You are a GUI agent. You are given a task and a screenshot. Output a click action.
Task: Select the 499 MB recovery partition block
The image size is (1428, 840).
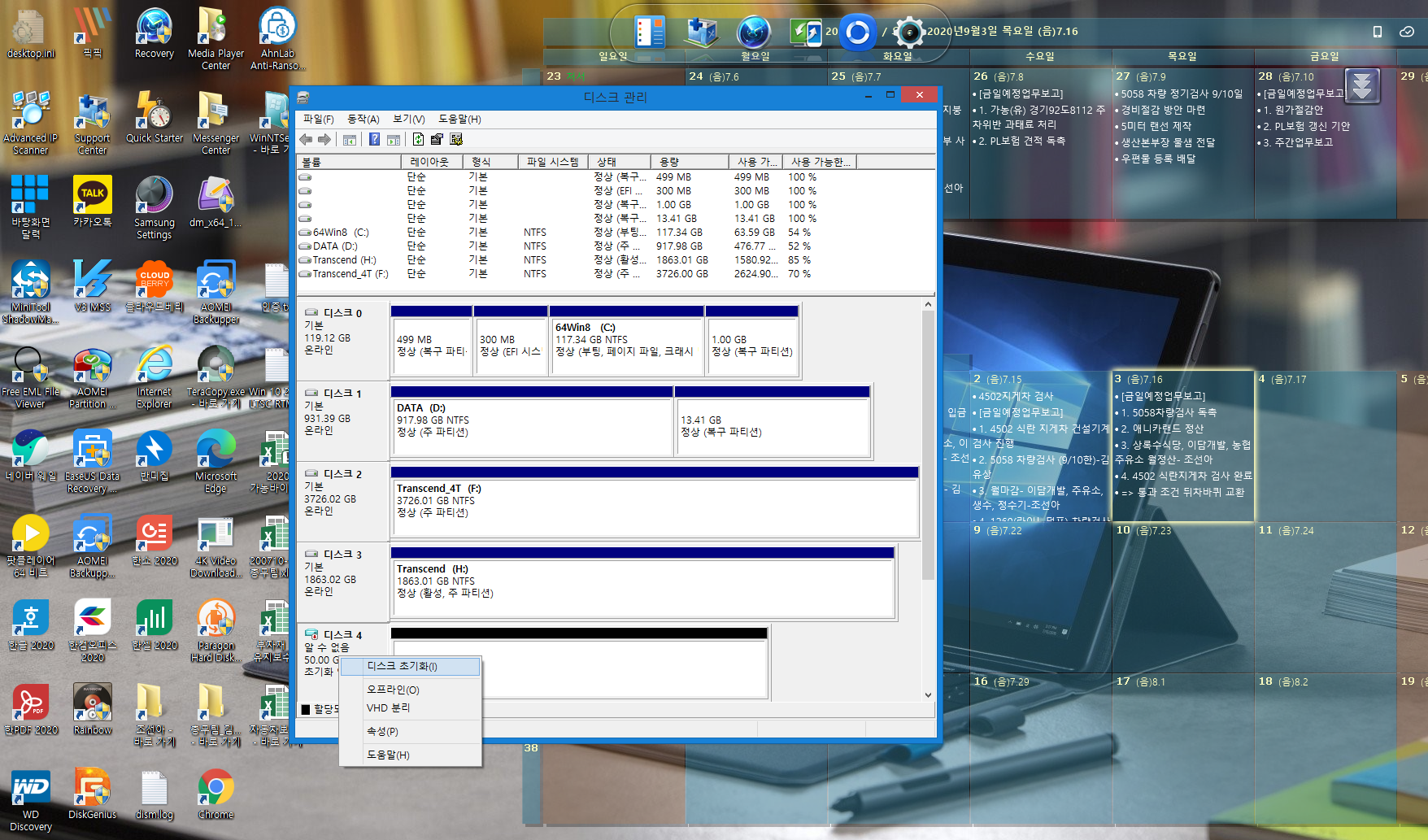(431, 341)
